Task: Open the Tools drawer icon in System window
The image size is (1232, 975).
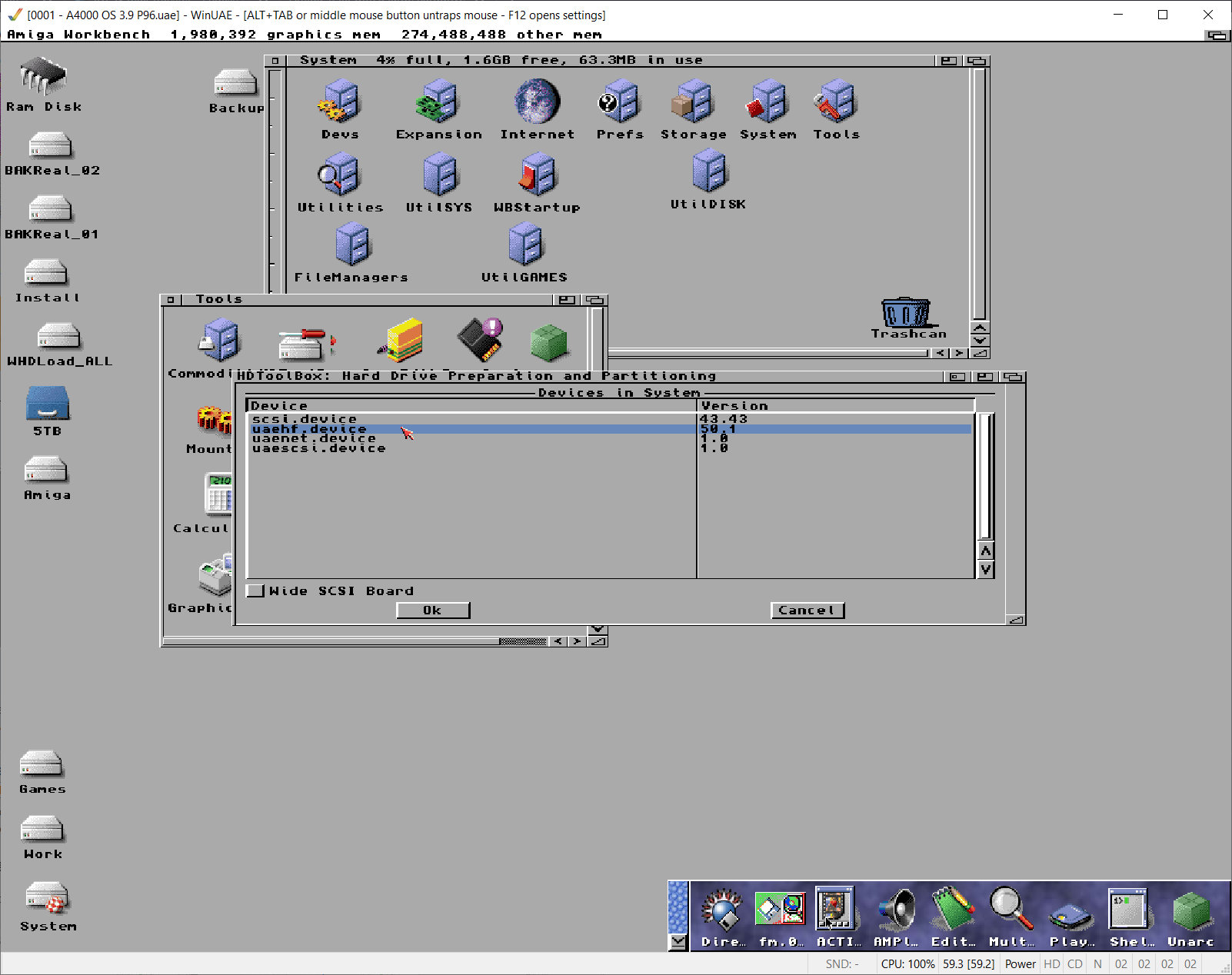Action: click(837, 109)
